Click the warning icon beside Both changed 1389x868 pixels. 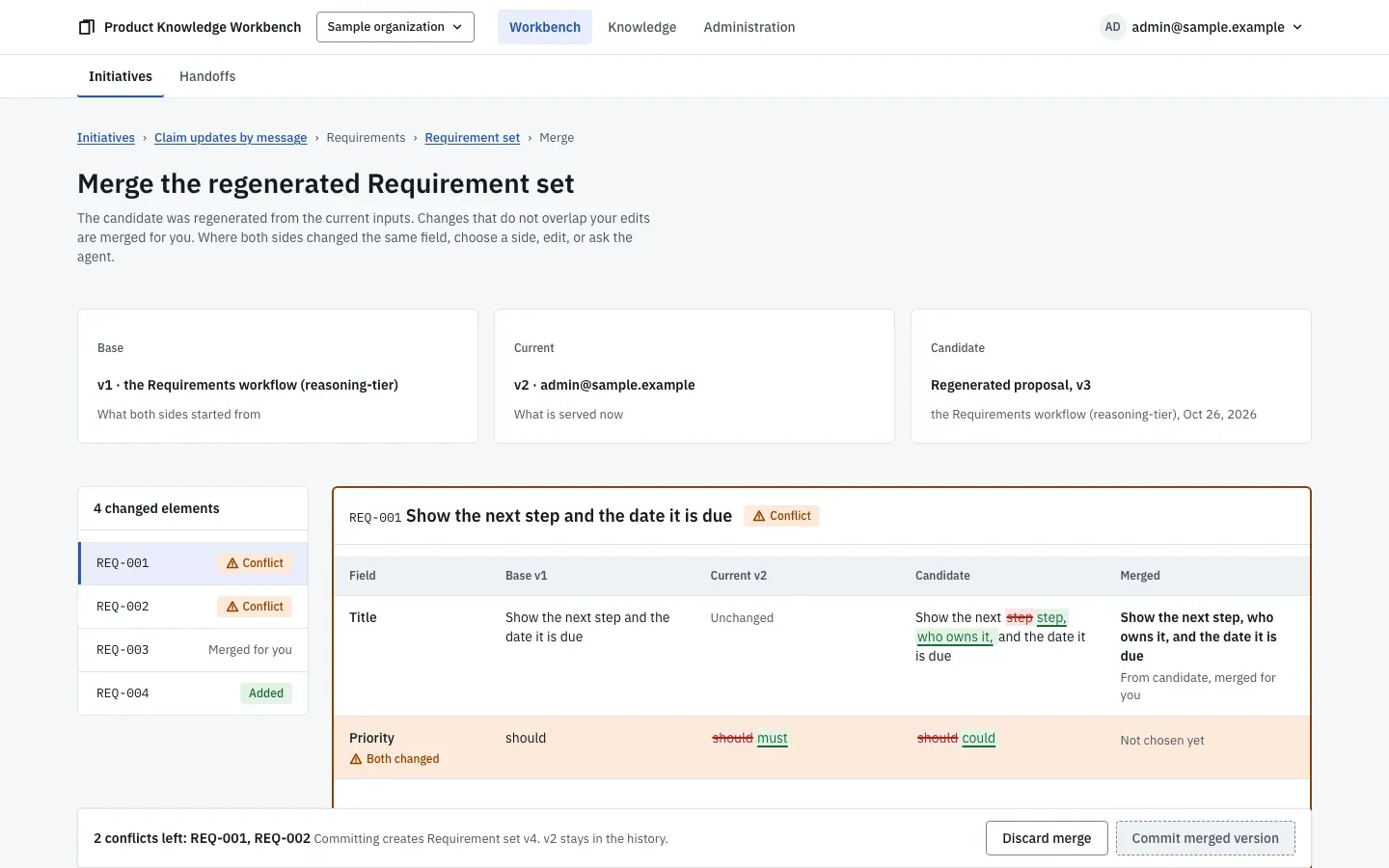click(x=356, y=759)
